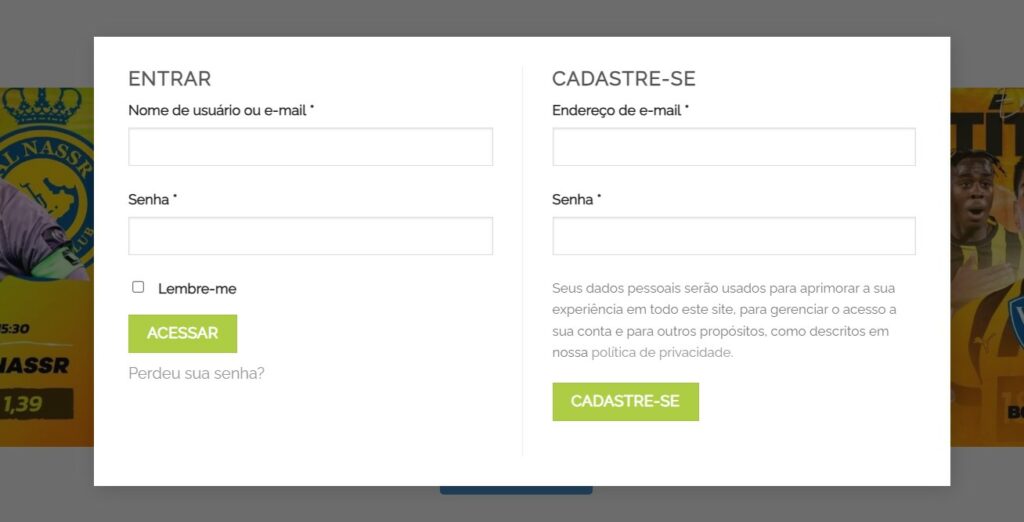The width and height of the screenshot is (1024, 522).
Task: Click the ENTRAR section heading
Action: [x=169, y=79]
